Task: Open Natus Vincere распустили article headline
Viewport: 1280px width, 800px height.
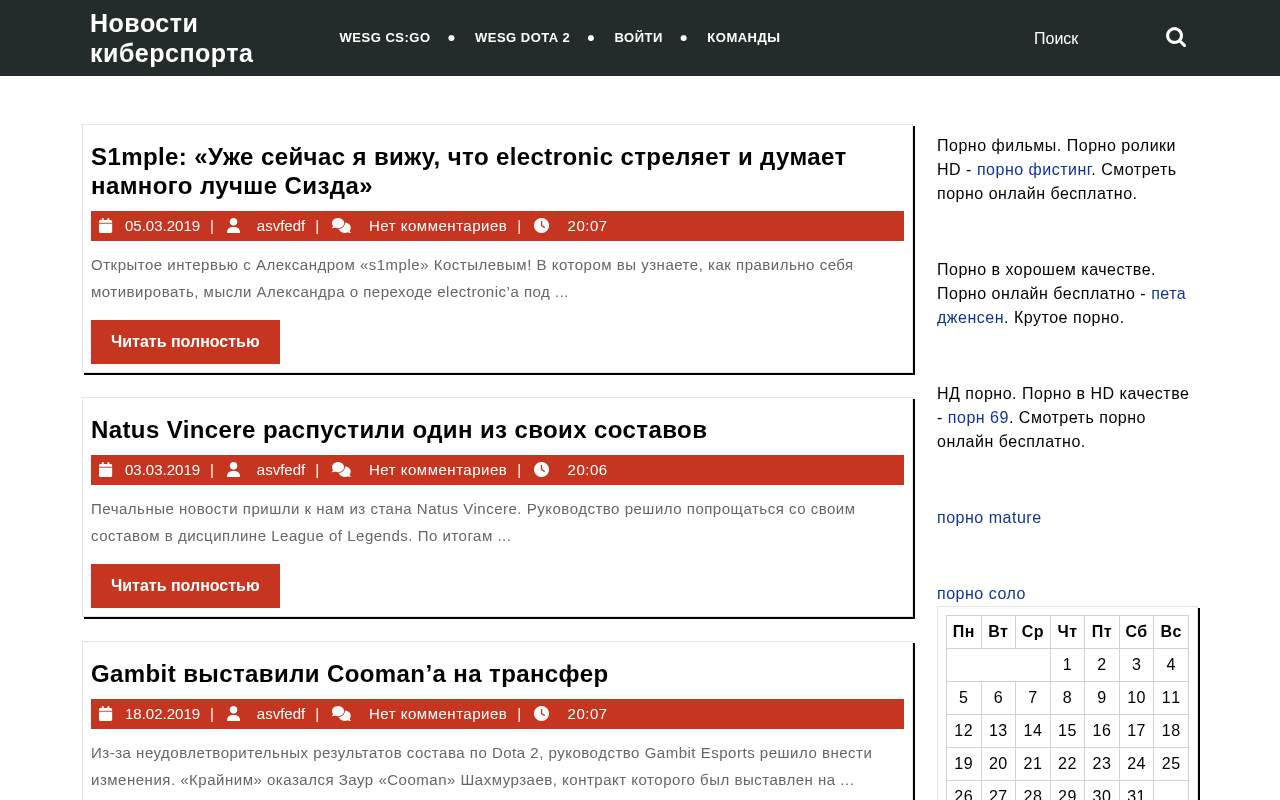Action: pyautogui.click(x=399, y=430)
